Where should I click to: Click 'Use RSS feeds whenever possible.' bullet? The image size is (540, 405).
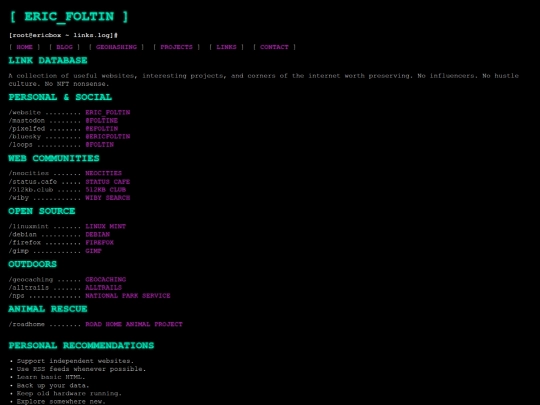click(x=81, y=369)
